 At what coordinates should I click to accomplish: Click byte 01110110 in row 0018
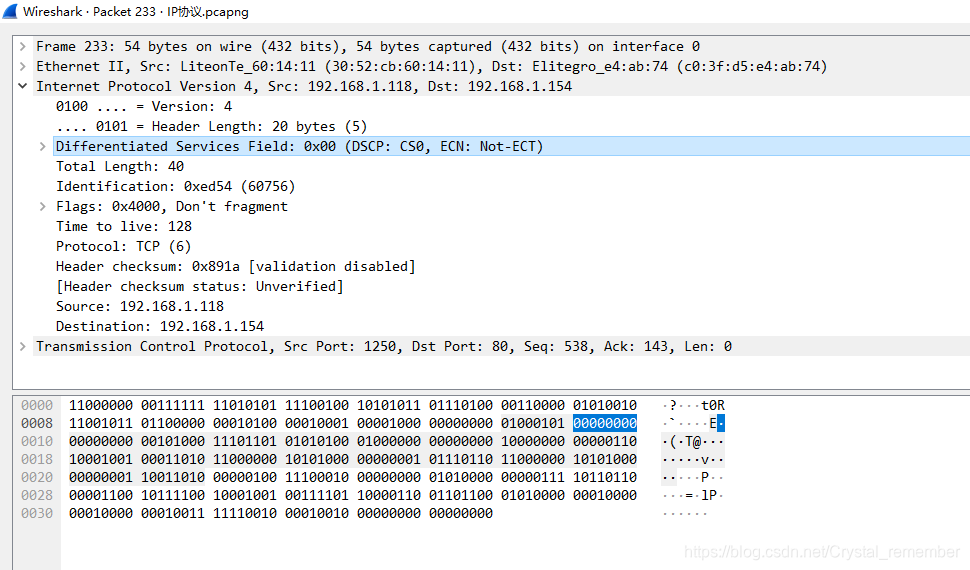(x=461, y=459)
